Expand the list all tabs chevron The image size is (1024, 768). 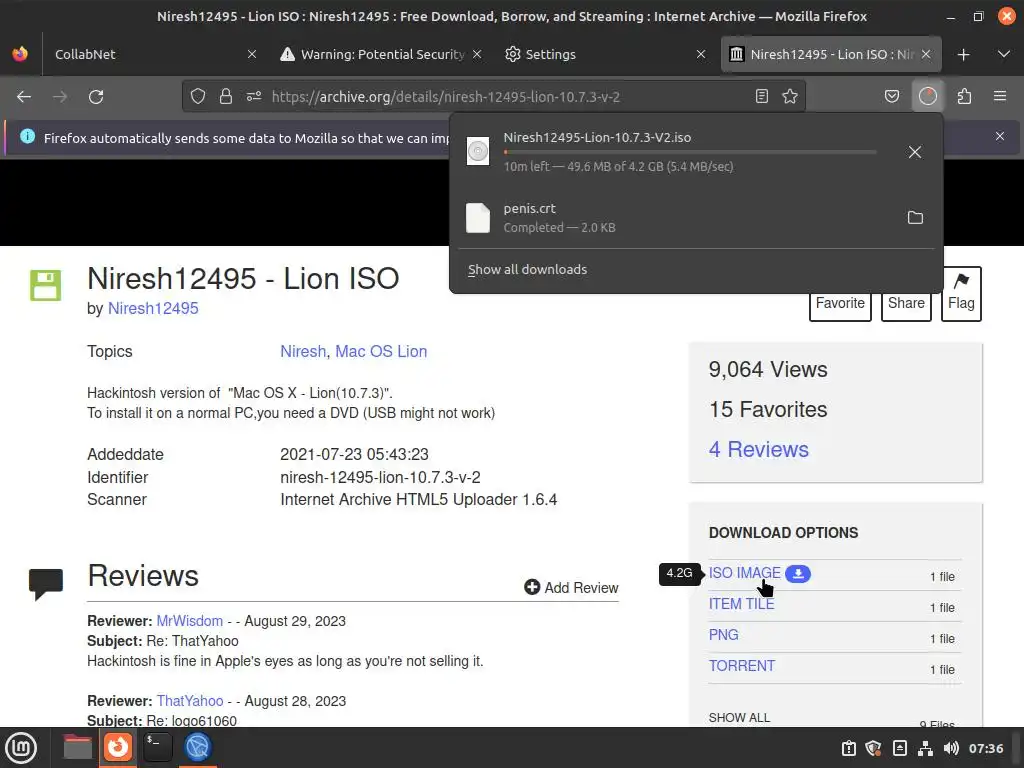(x=1004, y=54)
